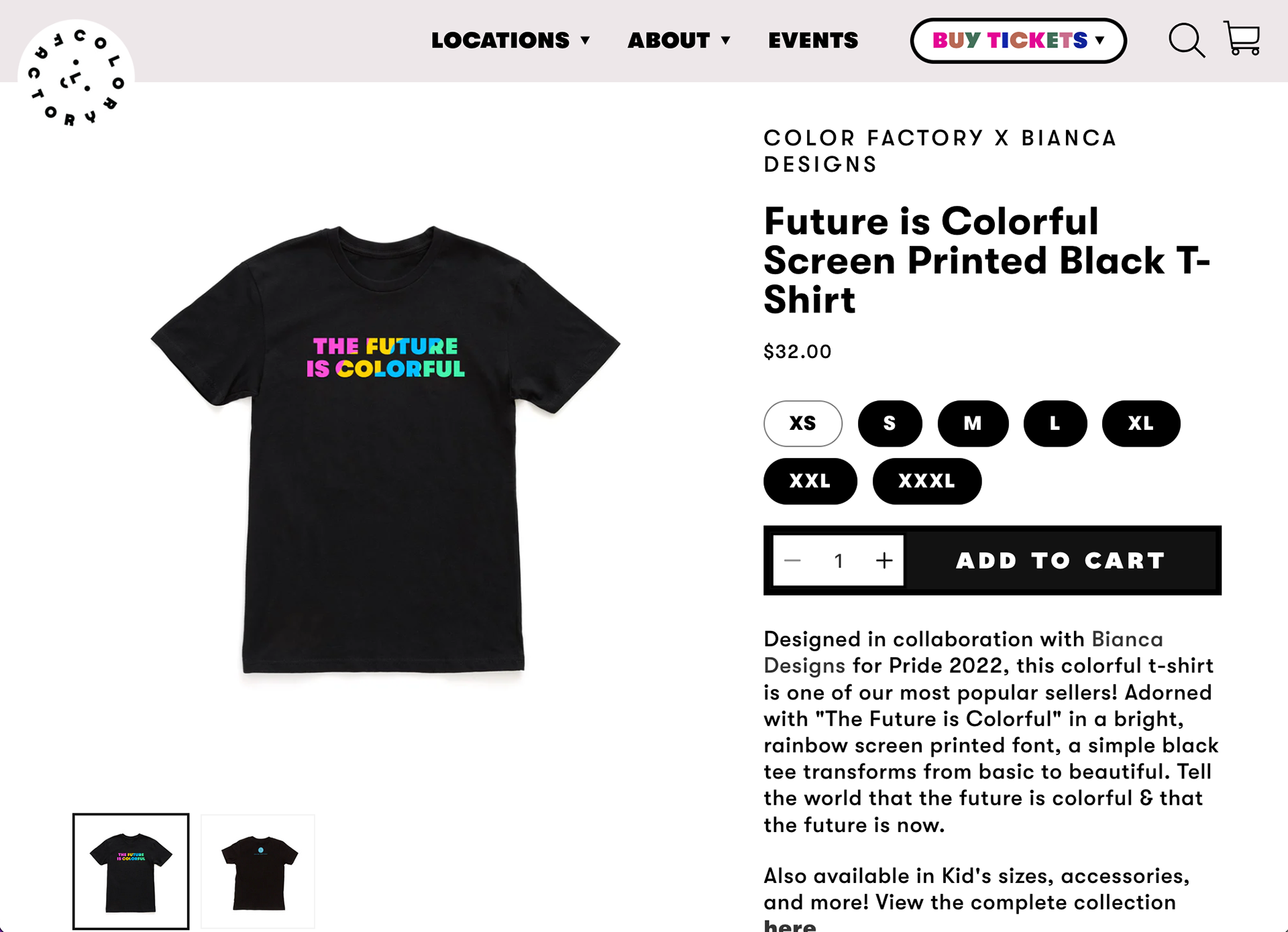The image size is (1288, 932).
Task: Expand the Locations dropdown menu
Action: 510,41
